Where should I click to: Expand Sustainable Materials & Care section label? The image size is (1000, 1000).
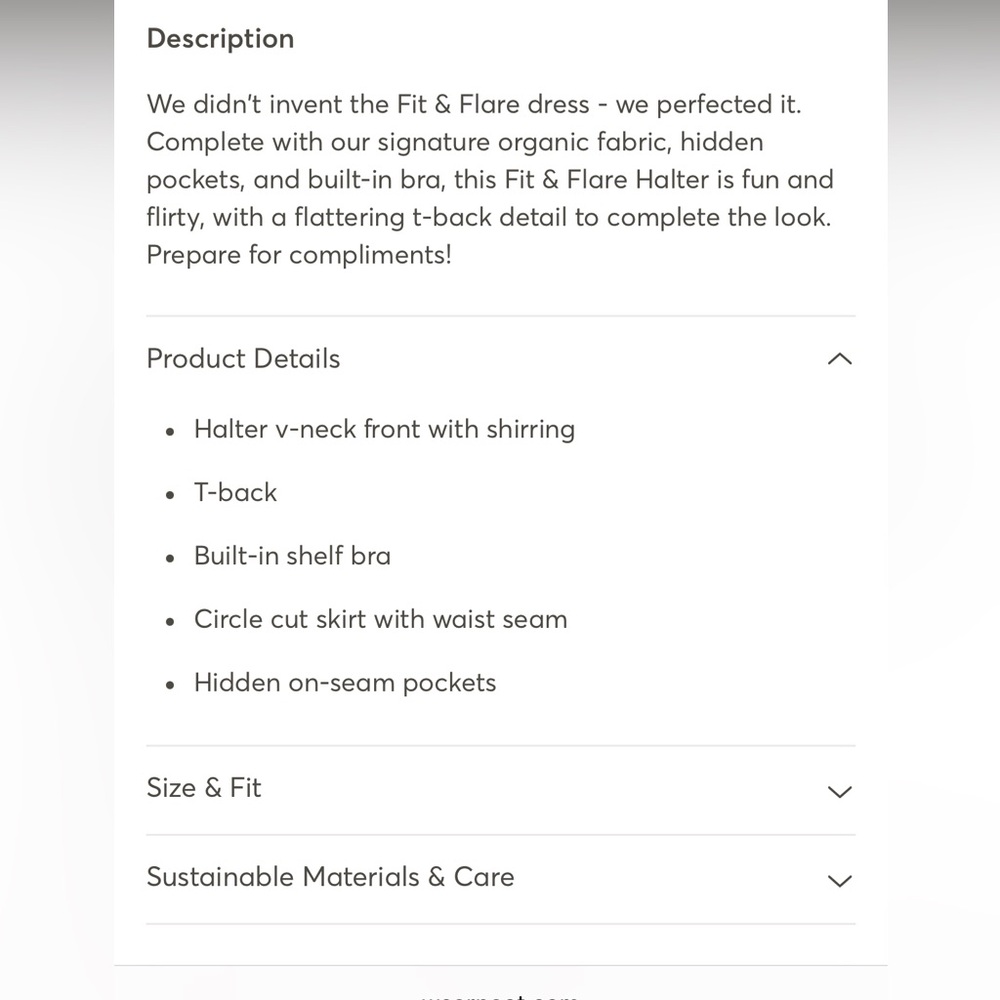point(330,877)
